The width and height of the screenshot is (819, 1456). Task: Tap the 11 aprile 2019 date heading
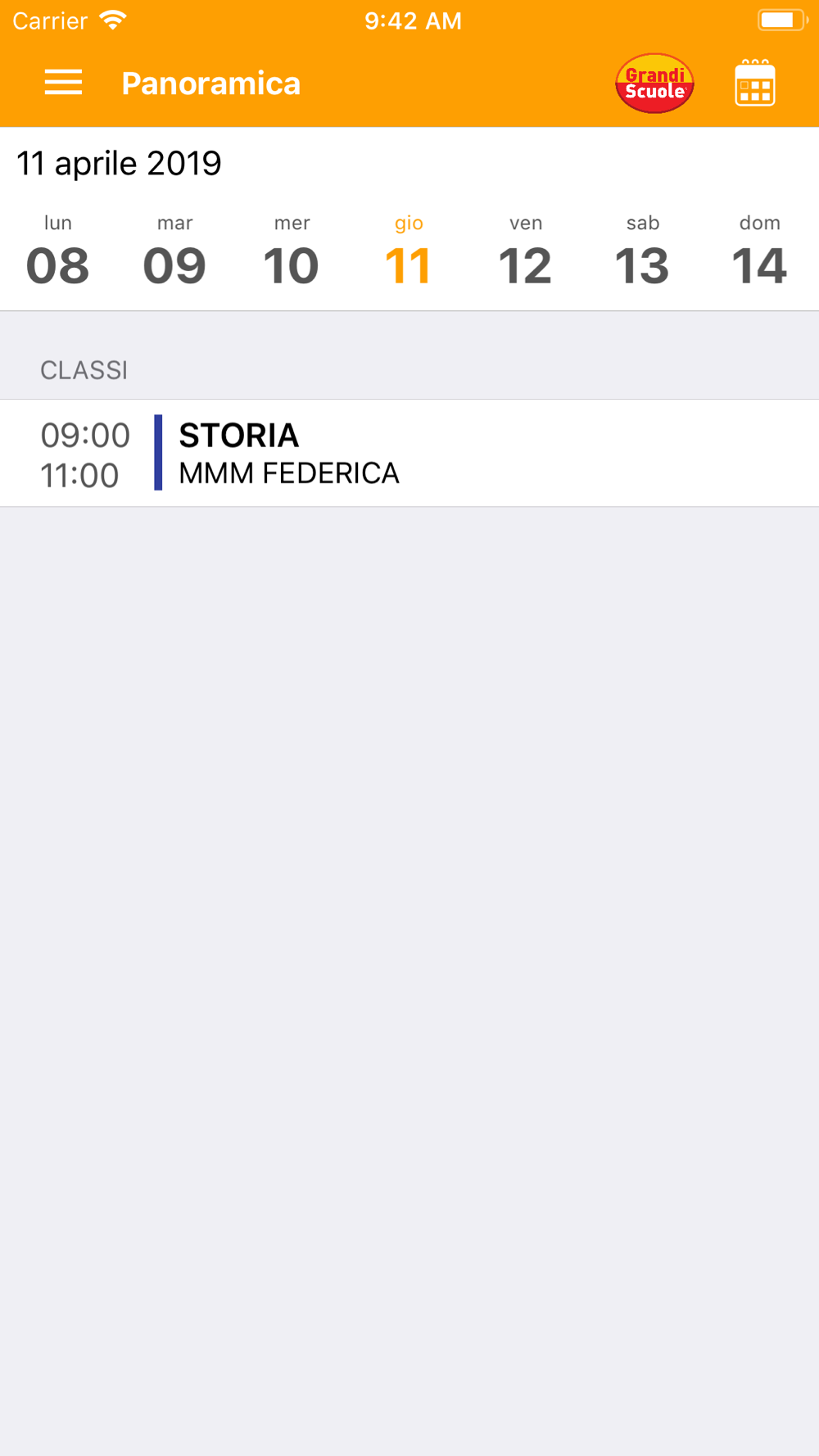[119, 164]
